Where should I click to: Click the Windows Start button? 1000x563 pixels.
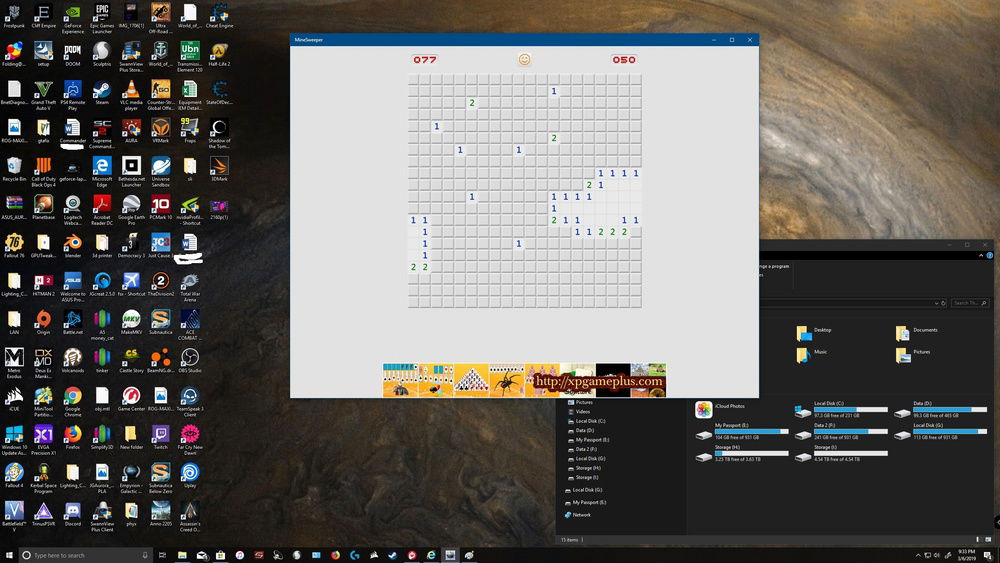pos(9,555)
